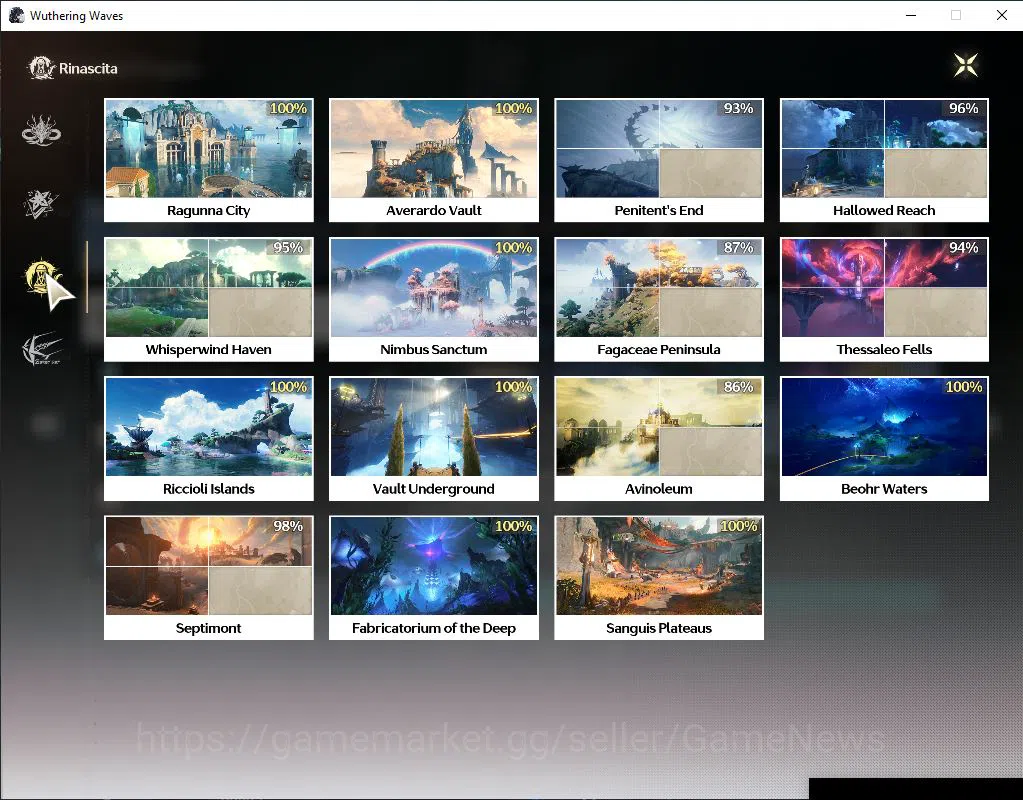This screenshot has height=800, width=1023.
Task: Open the Avinoleum area image
Action: [659, 427]
